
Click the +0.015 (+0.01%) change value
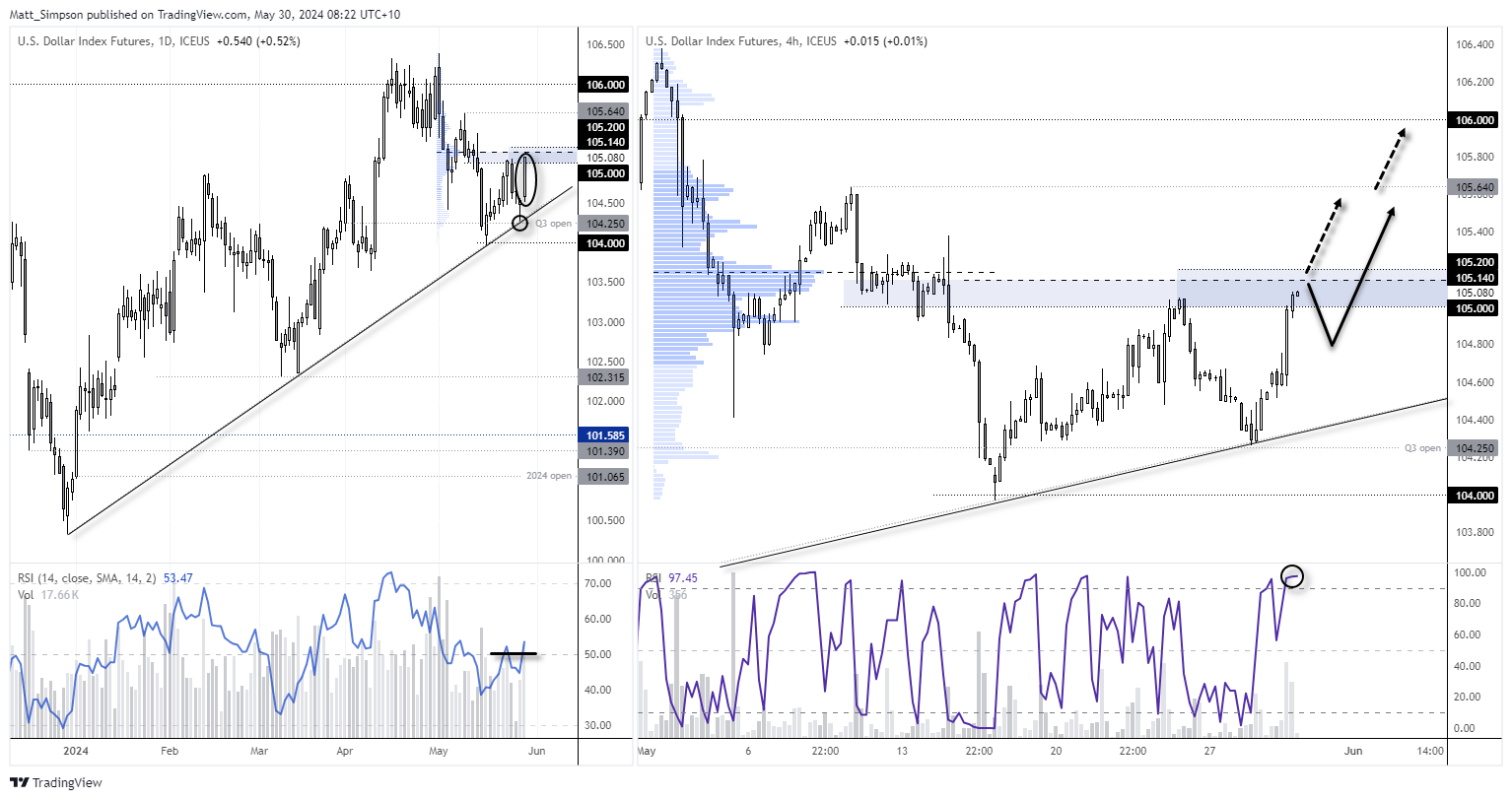point(885,41)
